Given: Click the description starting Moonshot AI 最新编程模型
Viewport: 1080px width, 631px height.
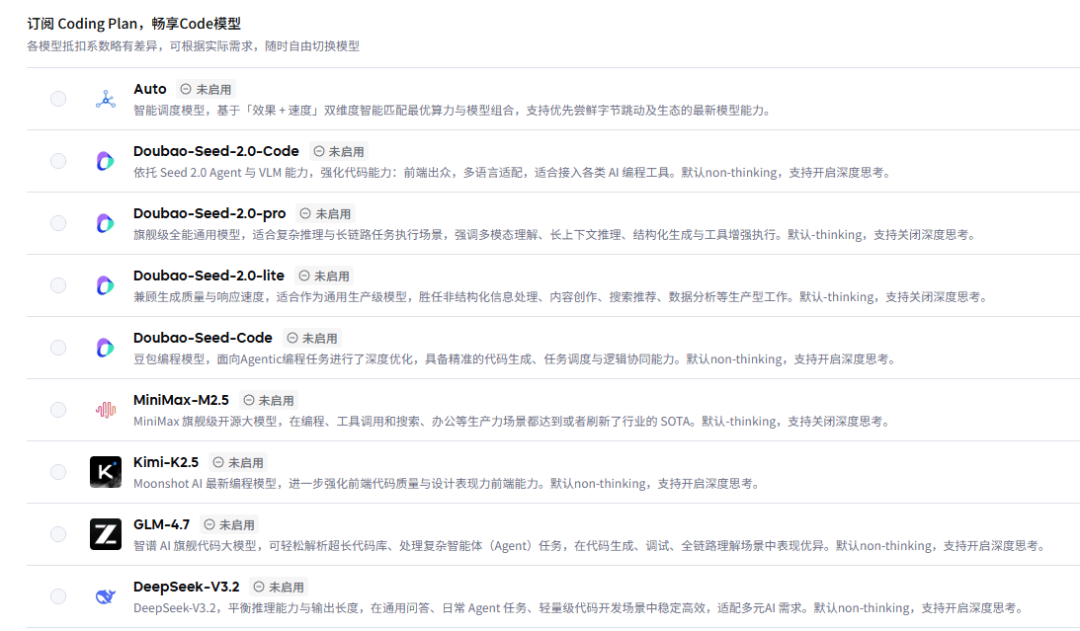Looking at the screenshot, I should tap(448, 484).
